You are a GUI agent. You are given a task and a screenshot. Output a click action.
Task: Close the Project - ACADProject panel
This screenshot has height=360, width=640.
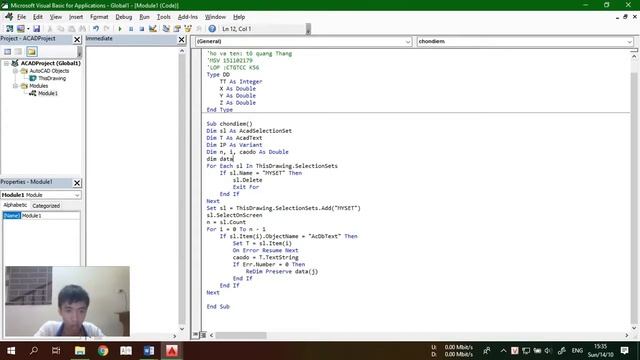[77, 39]
